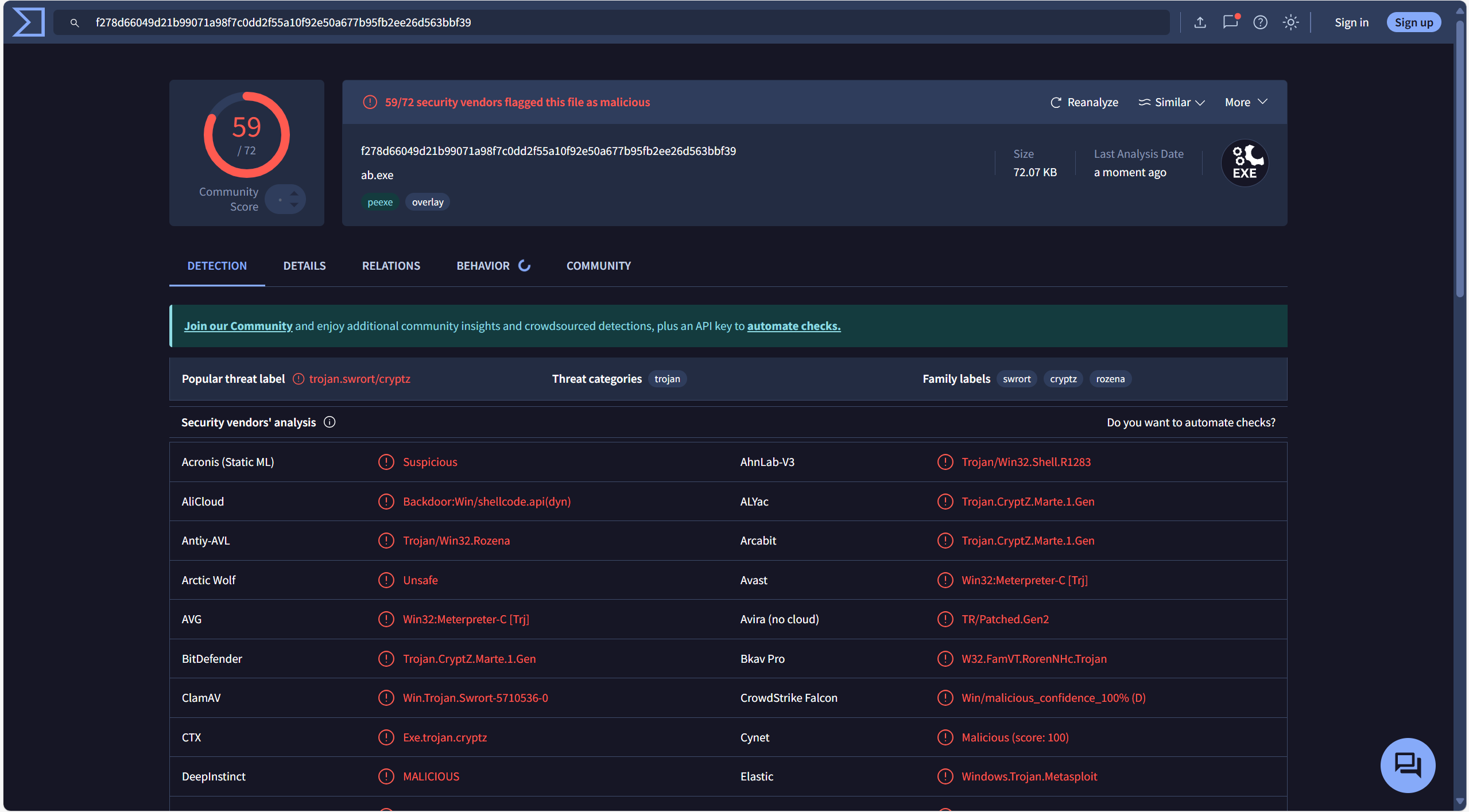Expand the Similar dropdown
Viewport: 1469px width, 812px height.
tap(1171, 102)
